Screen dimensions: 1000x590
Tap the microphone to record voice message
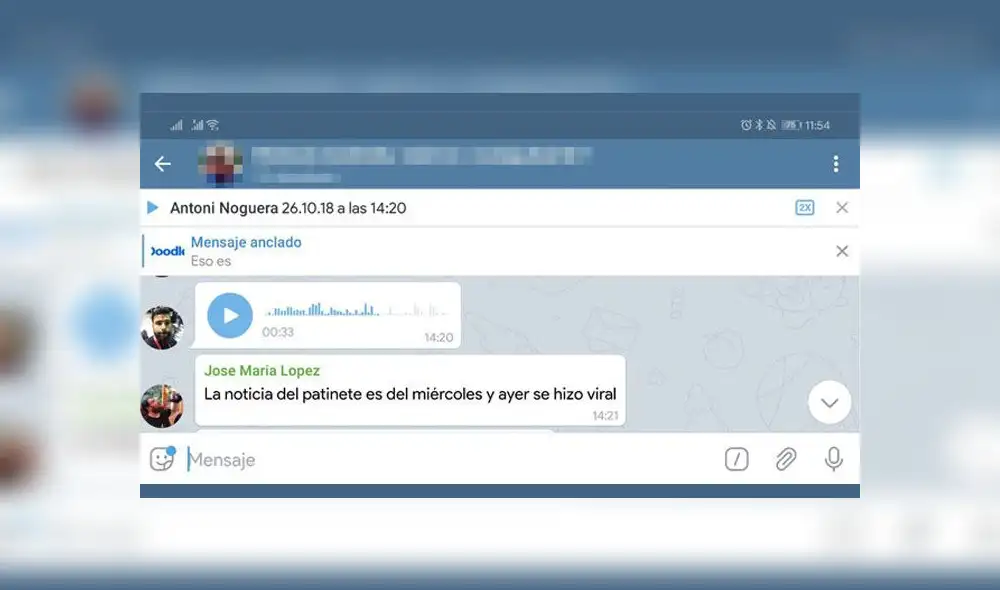pyautogui.click(x=834, y=459)
